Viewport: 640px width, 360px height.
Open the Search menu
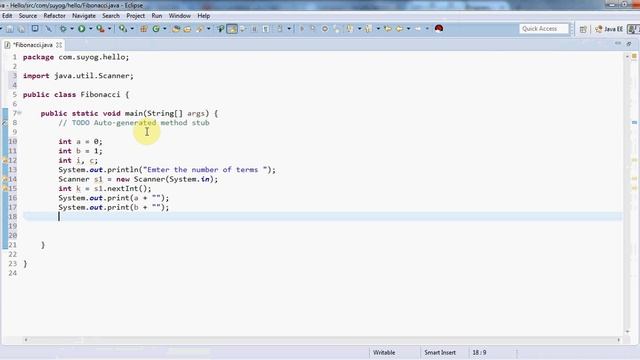111,16
